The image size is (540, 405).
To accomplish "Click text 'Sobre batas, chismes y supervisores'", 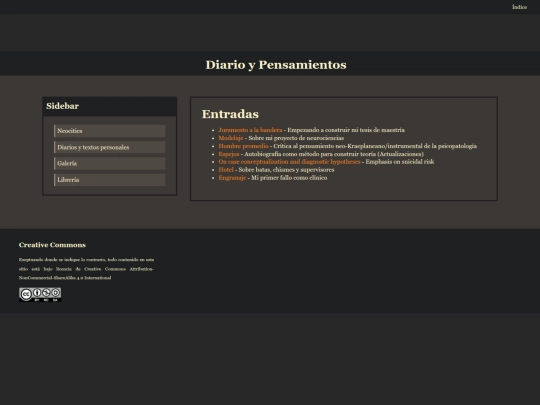I will point(286,169).
